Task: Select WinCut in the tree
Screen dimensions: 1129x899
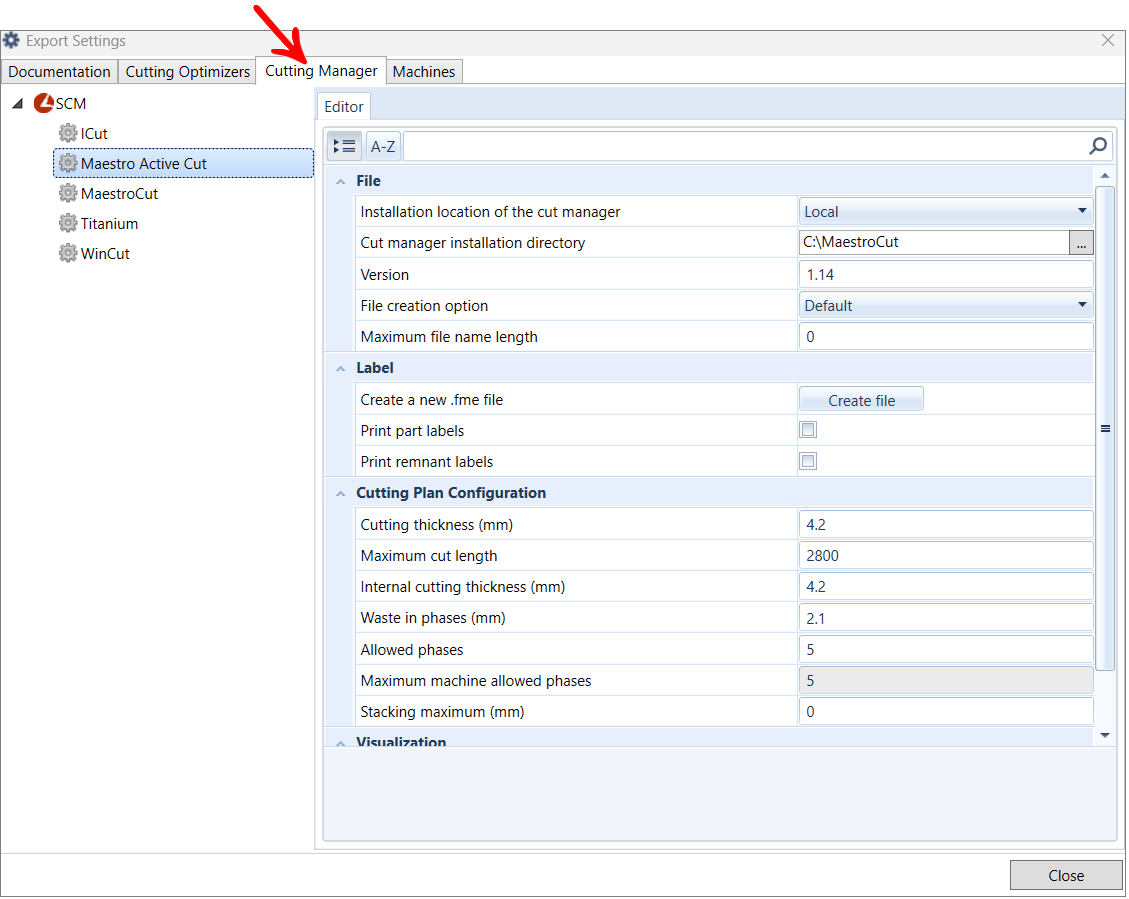Action: [105, 253]
